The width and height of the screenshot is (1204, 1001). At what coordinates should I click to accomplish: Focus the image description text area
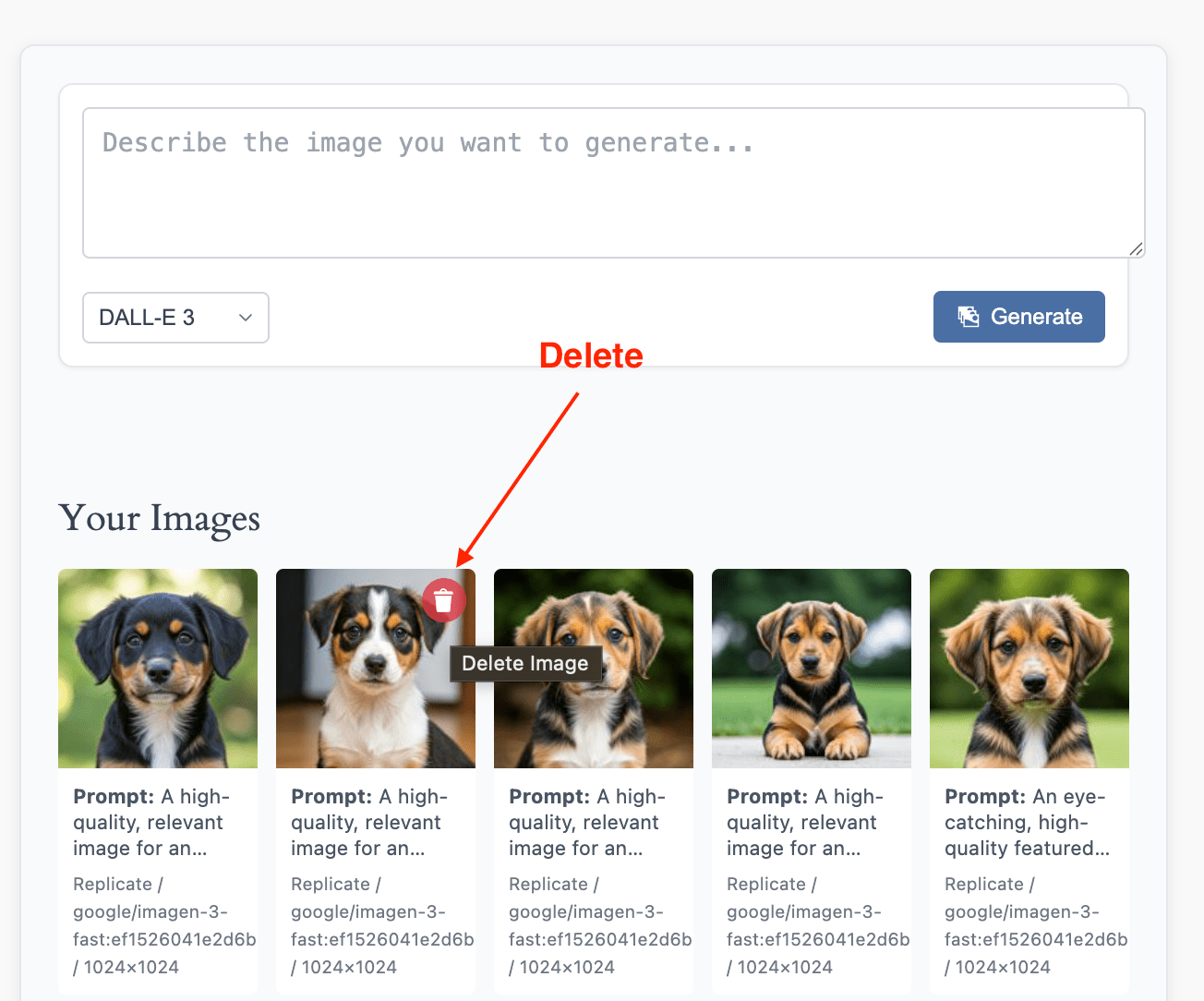click(x=614, y=183)
